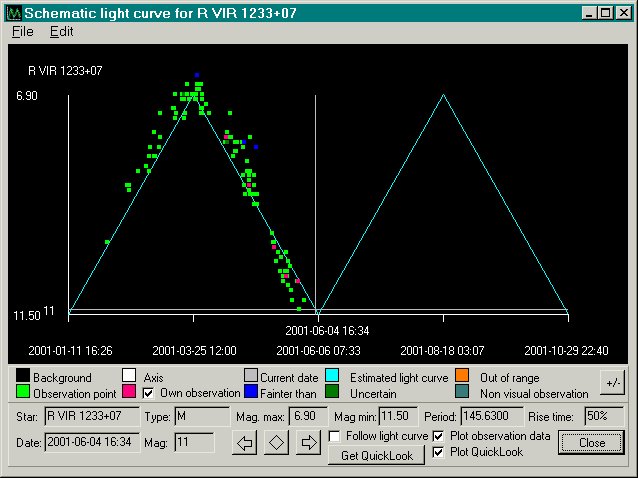Enable Follow light curve checkbox
Viewport: 638px width, 478px height.
(x=334, y=437)
